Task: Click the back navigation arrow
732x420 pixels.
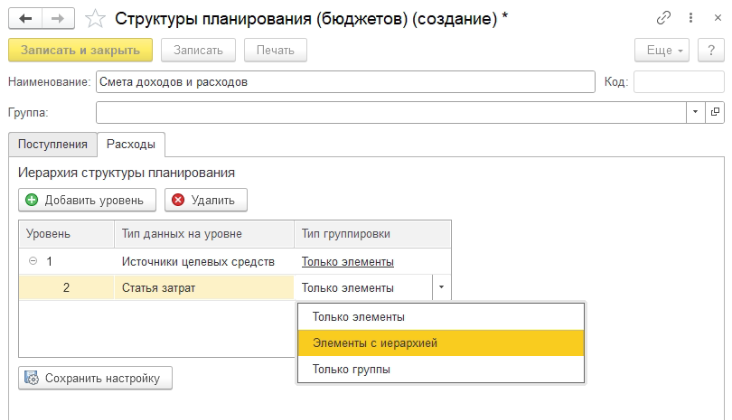Action: 25,18
